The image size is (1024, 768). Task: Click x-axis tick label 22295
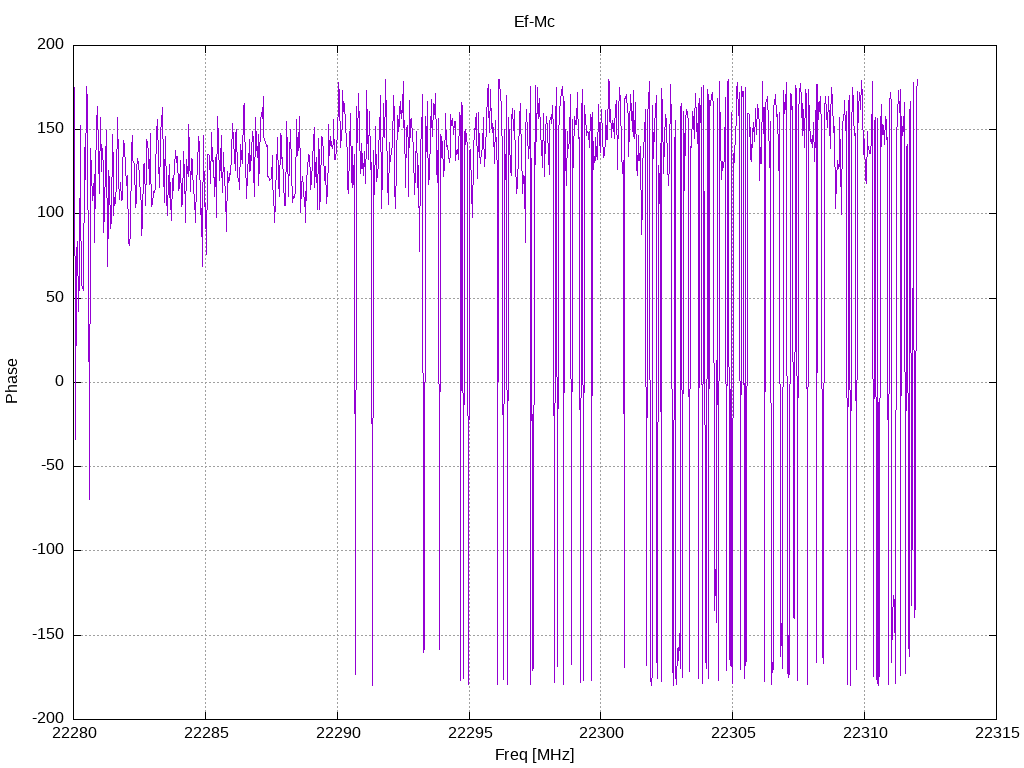(x=470, y=733)
